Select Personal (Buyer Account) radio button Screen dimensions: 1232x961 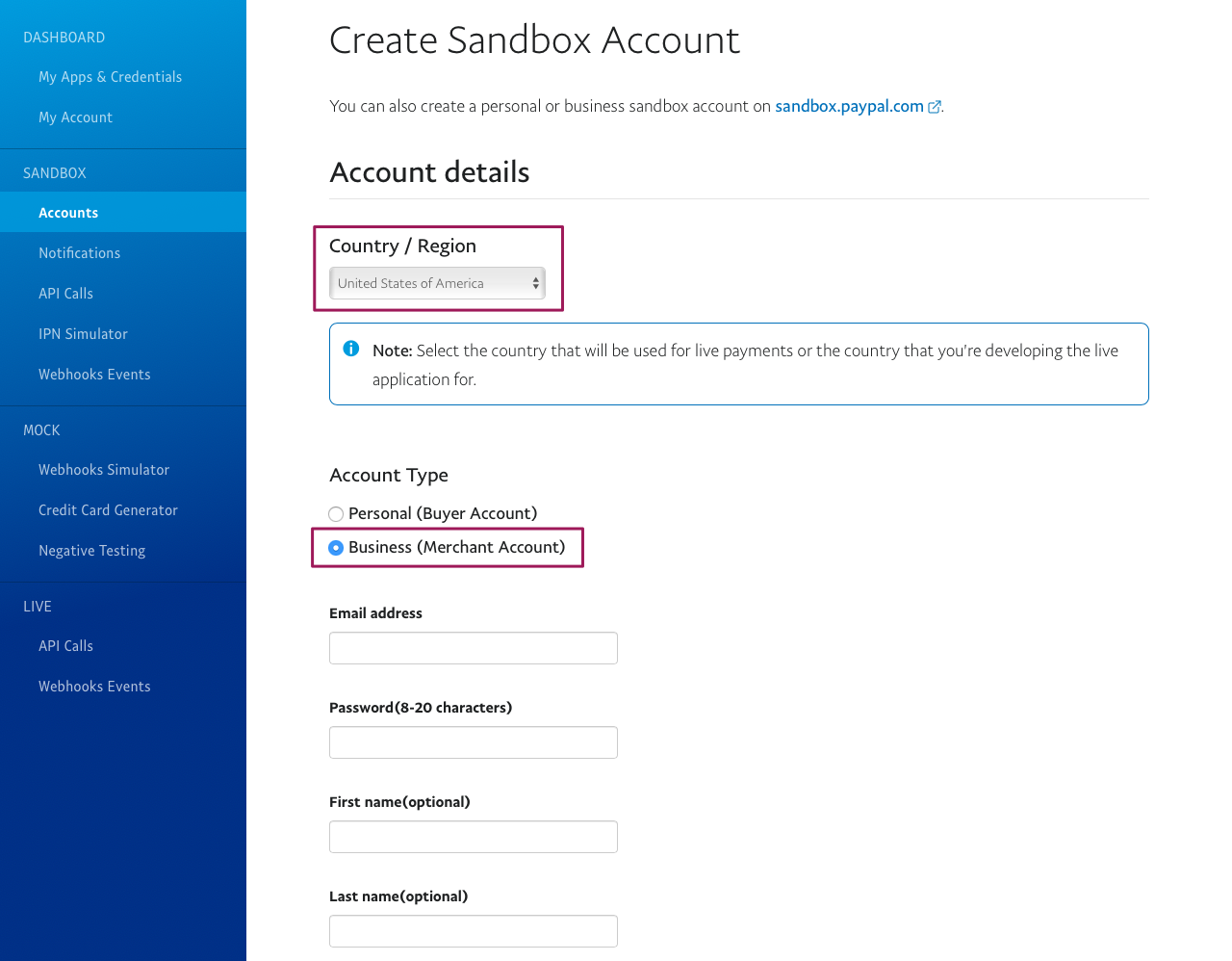click(336, 514)
